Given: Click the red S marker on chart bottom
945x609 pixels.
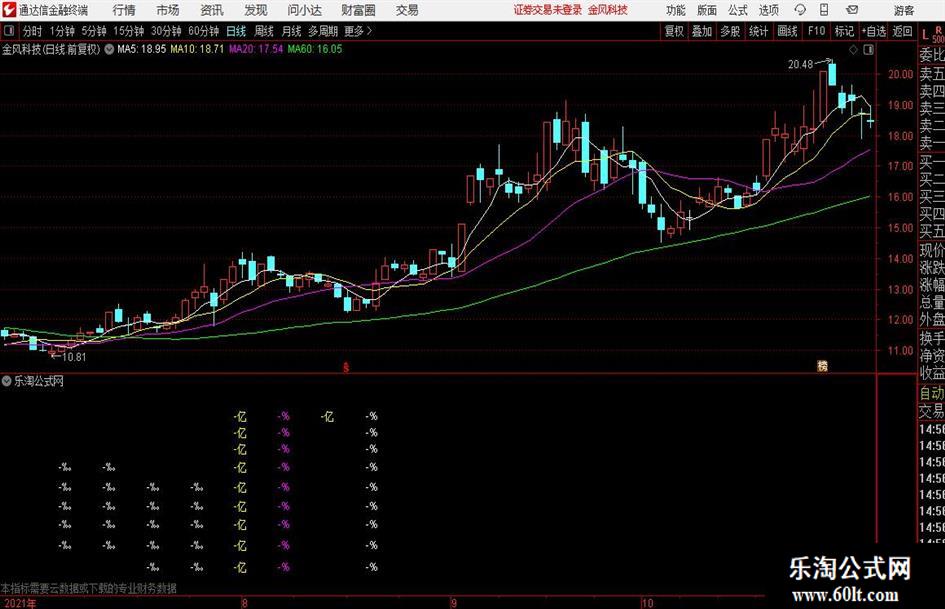Looking at the screenshot, I should [x=346, y=367].
